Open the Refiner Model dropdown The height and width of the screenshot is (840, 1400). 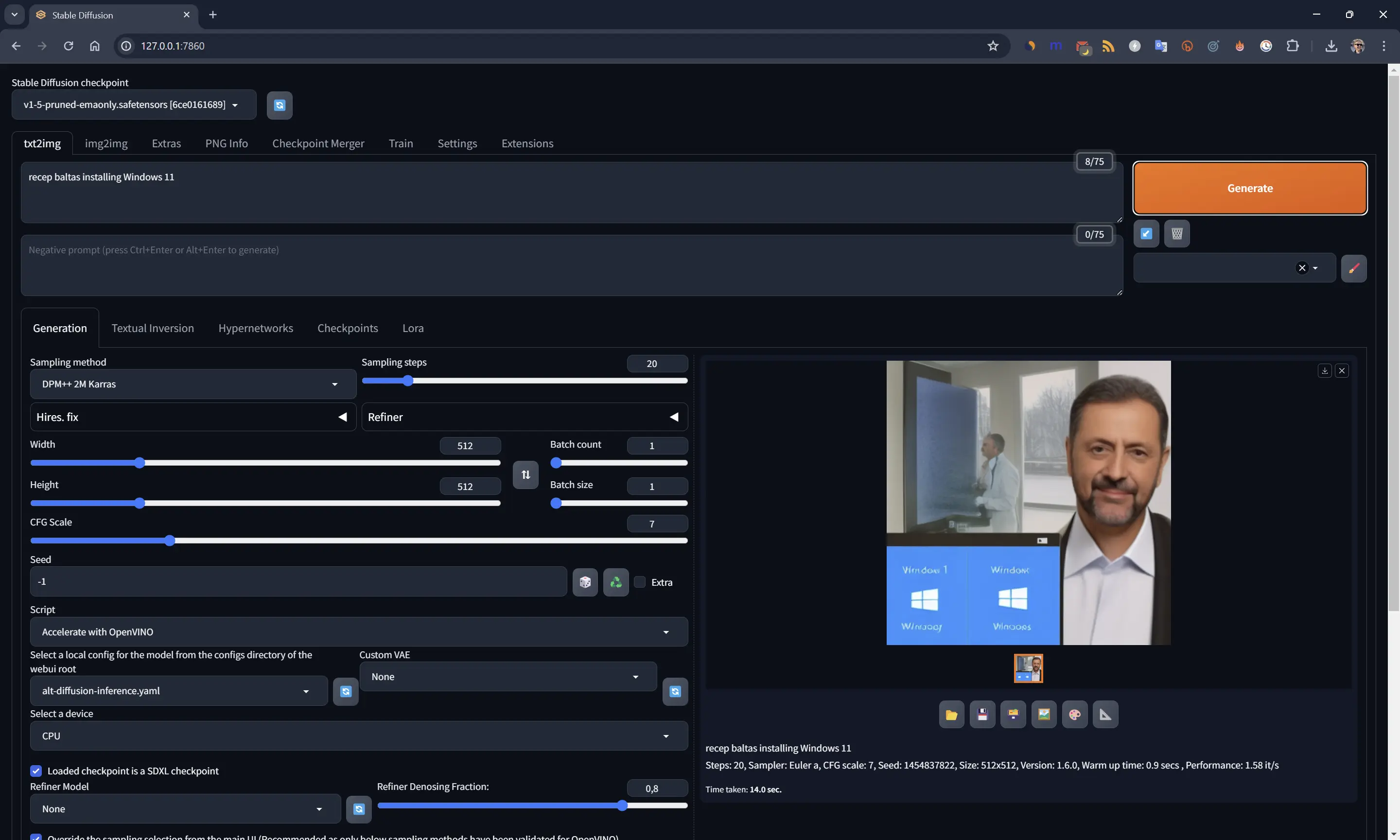(x=185, y=809)
